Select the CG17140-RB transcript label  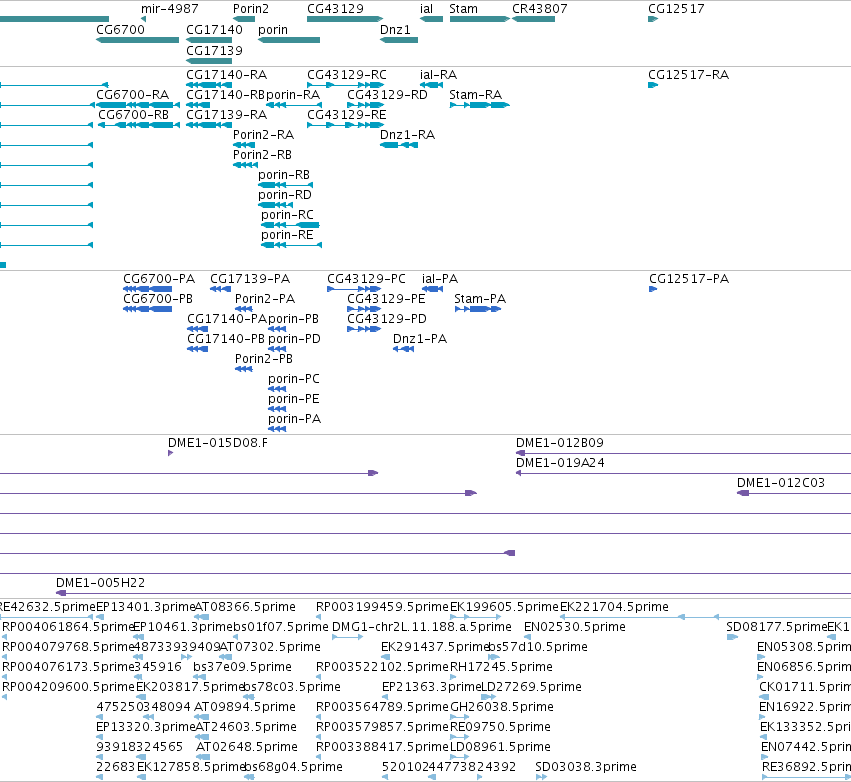pos(225,94)
